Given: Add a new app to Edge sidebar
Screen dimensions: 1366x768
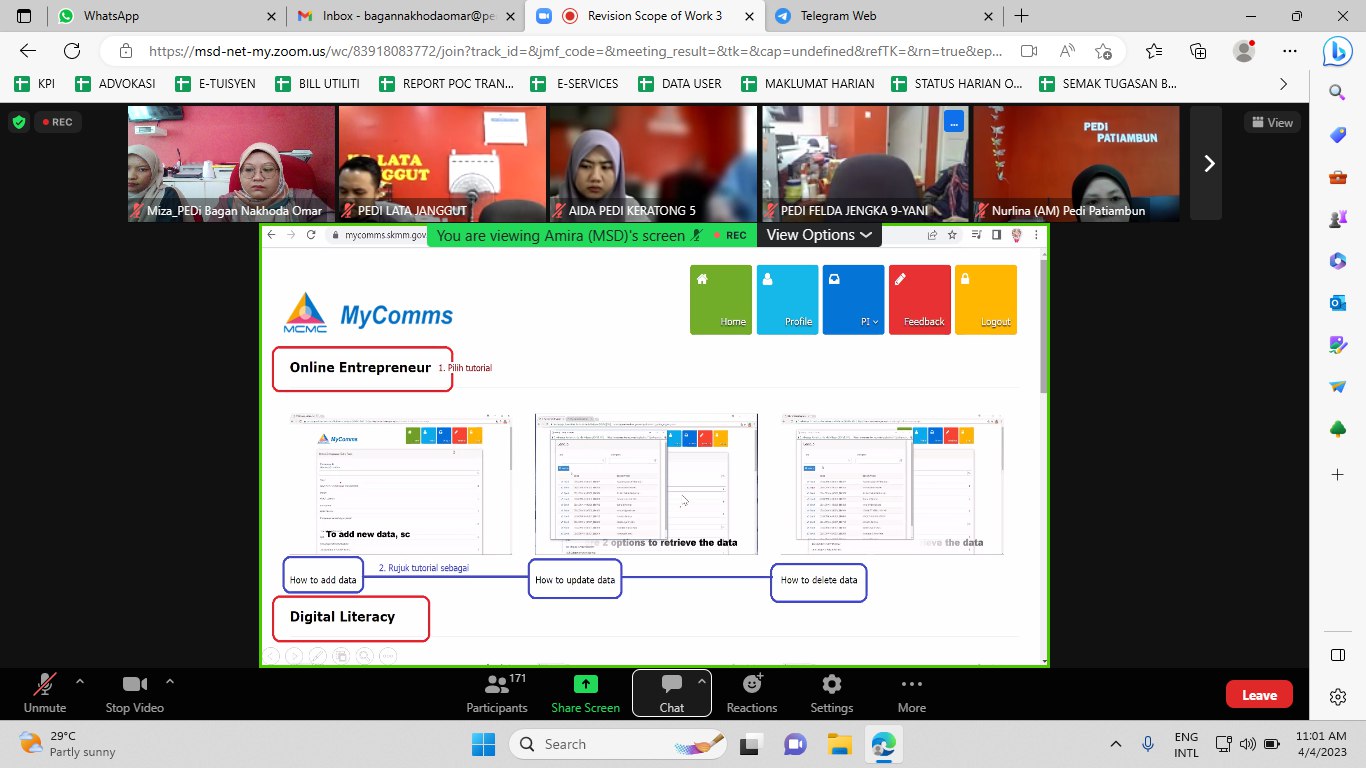Looking at the screenshot, I should pyautogui.click(x=1337, y=473).
